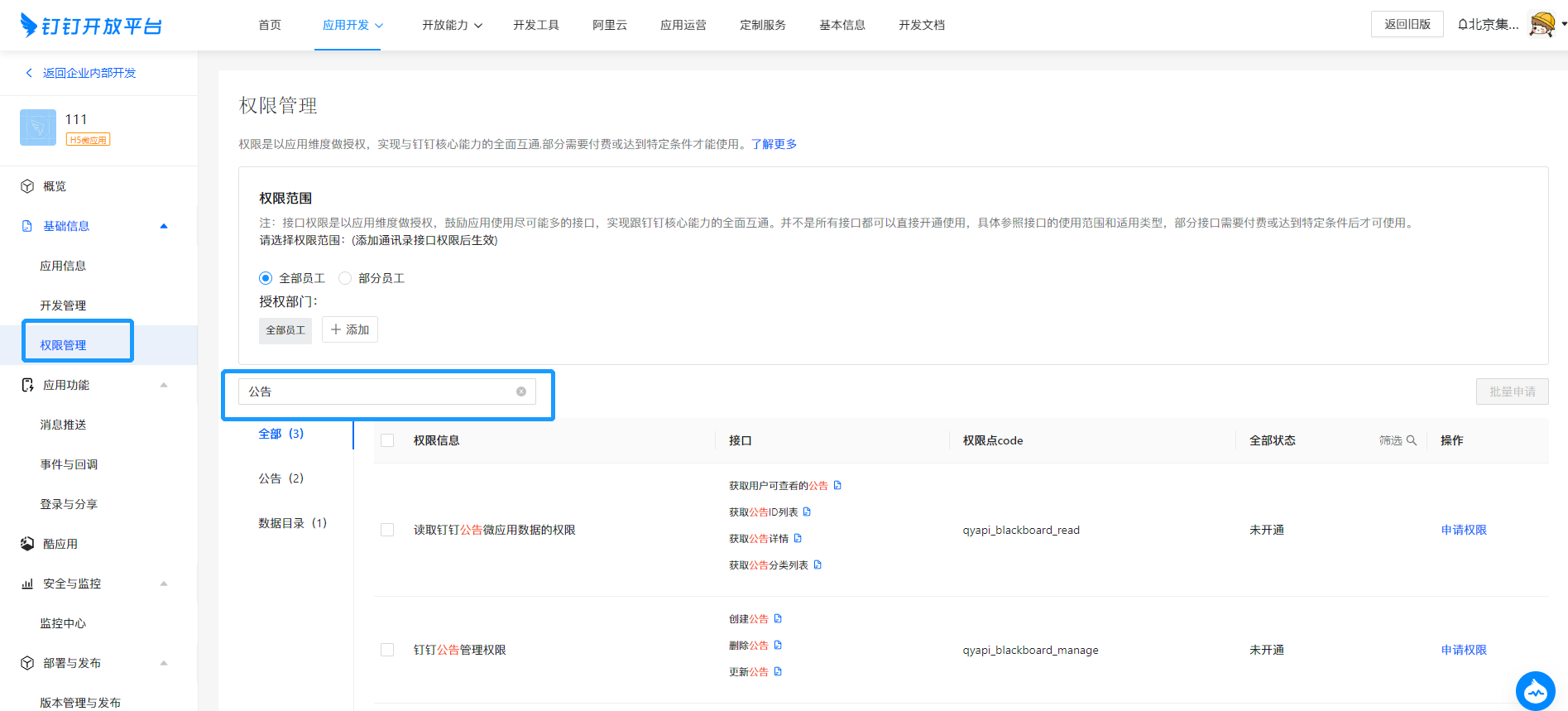The height and width of the screenshot is (711, 1568).
Task: Click the 酷应用 sidebar icon
Action: click(27, 544)
